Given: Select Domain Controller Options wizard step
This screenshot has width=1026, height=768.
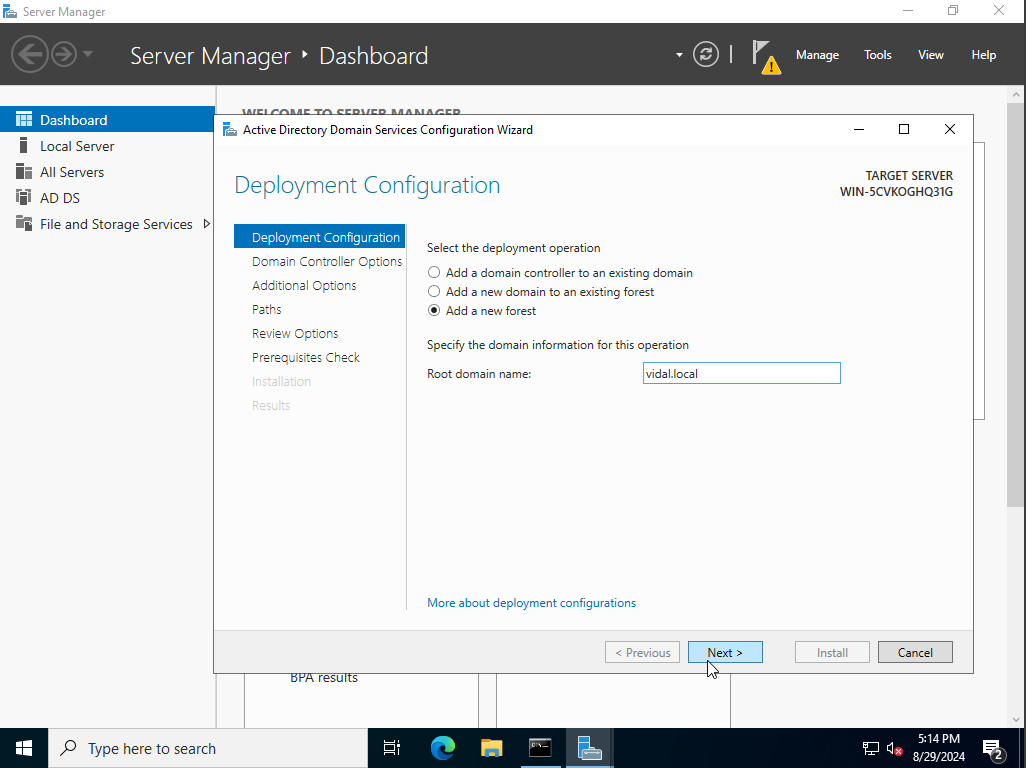Looking at the screenshot, I should pos(327,261).
